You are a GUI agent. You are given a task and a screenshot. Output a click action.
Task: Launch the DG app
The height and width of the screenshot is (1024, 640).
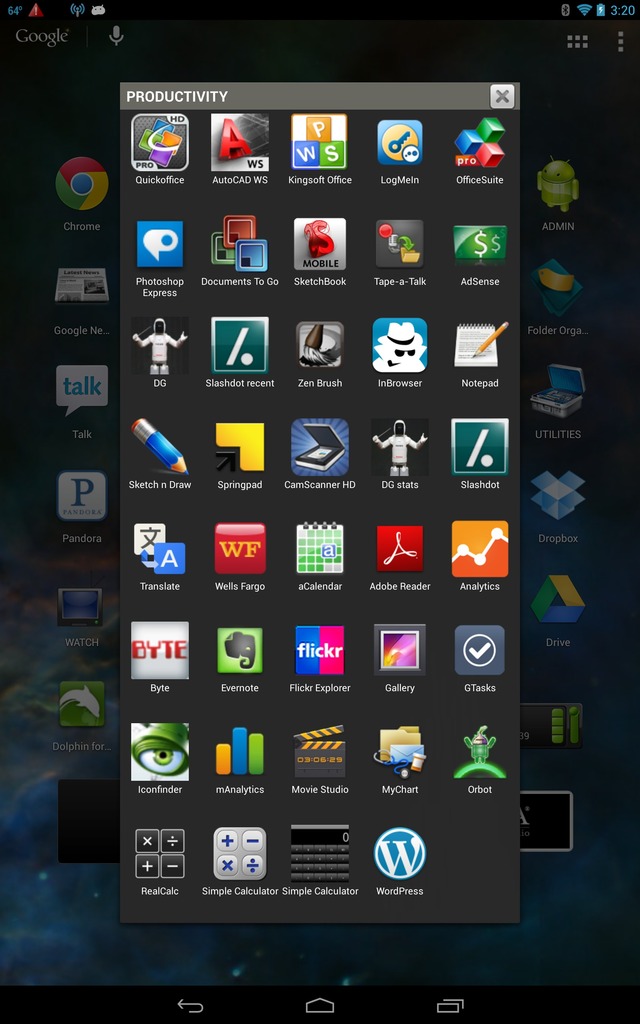tap(160, 345)
